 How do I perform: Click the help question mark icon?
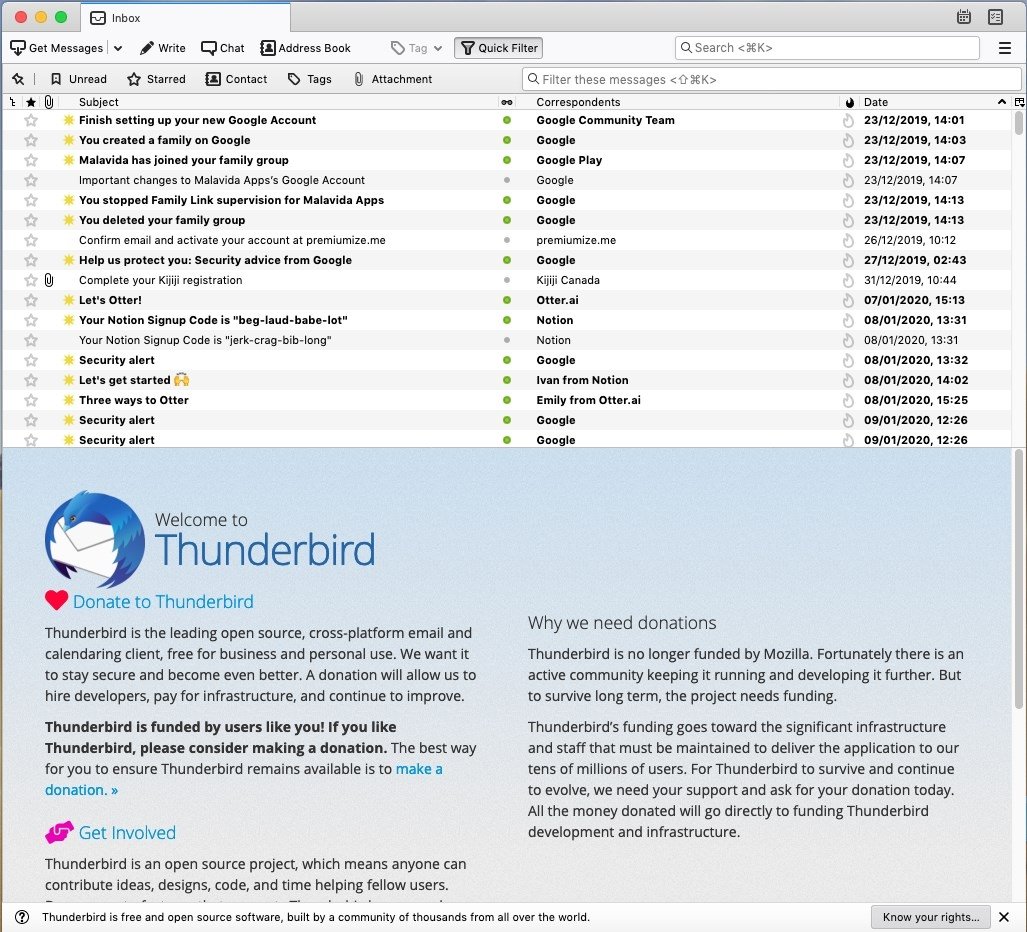pos(22,917)
